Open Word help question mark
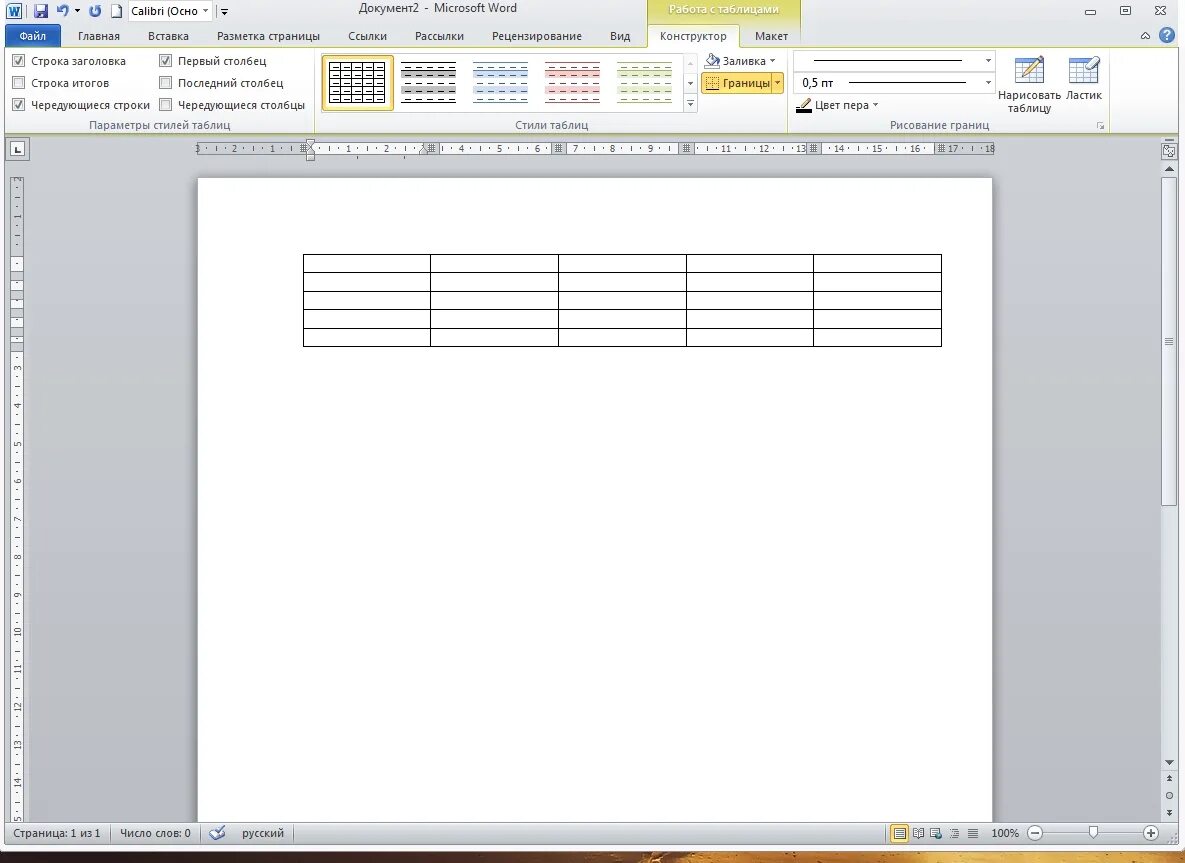The height and width of the screenshot is (863, 1185). pos(1167,35)
